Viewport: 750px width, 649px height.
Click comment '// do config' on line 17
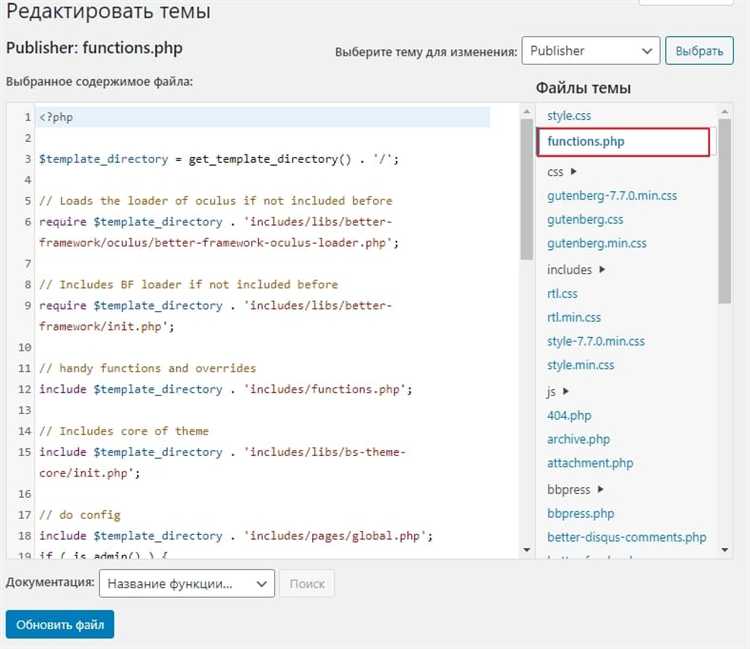coord(80,515)
